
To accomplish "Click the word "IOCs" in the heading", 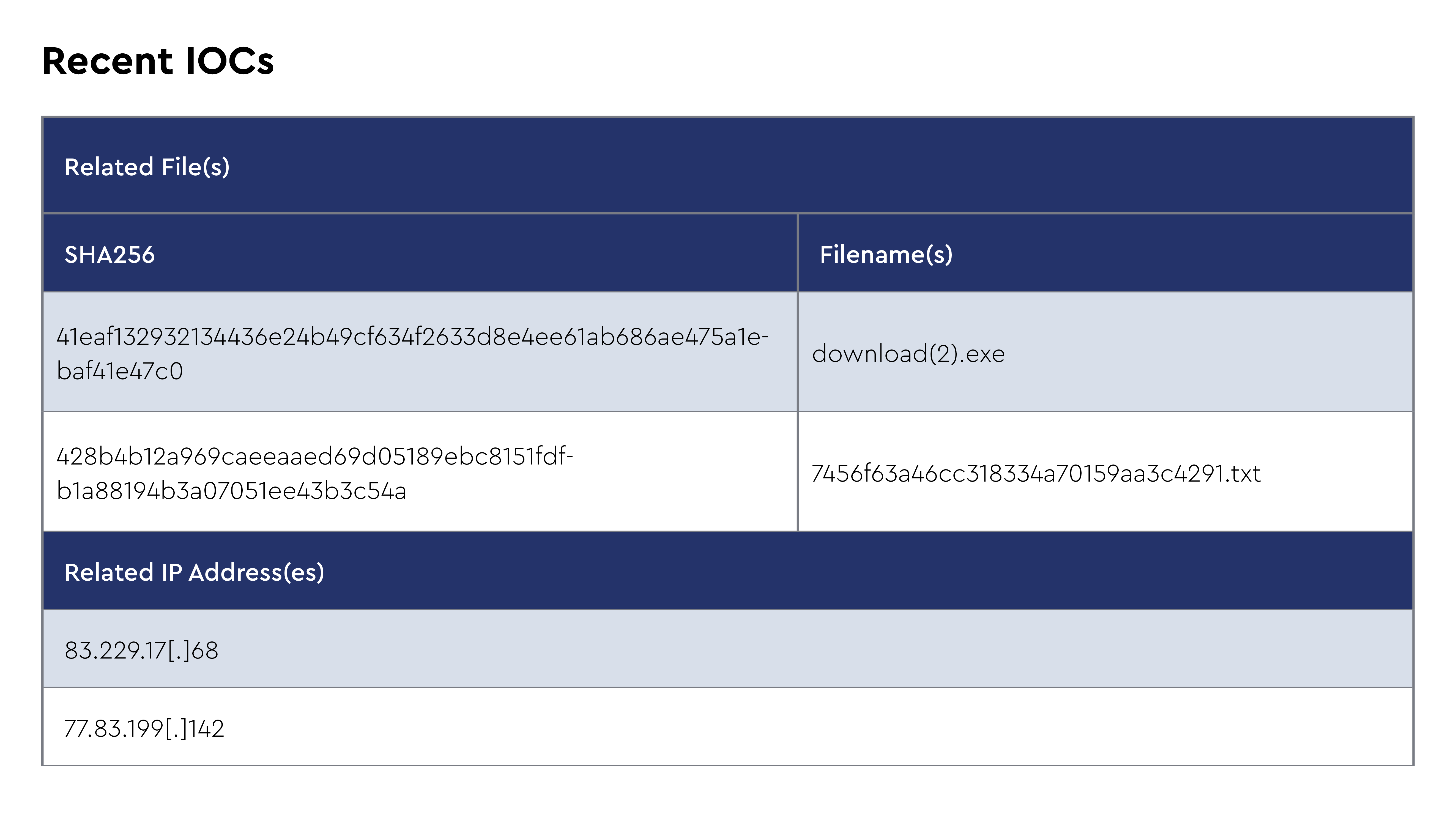I will coord(229,61).
